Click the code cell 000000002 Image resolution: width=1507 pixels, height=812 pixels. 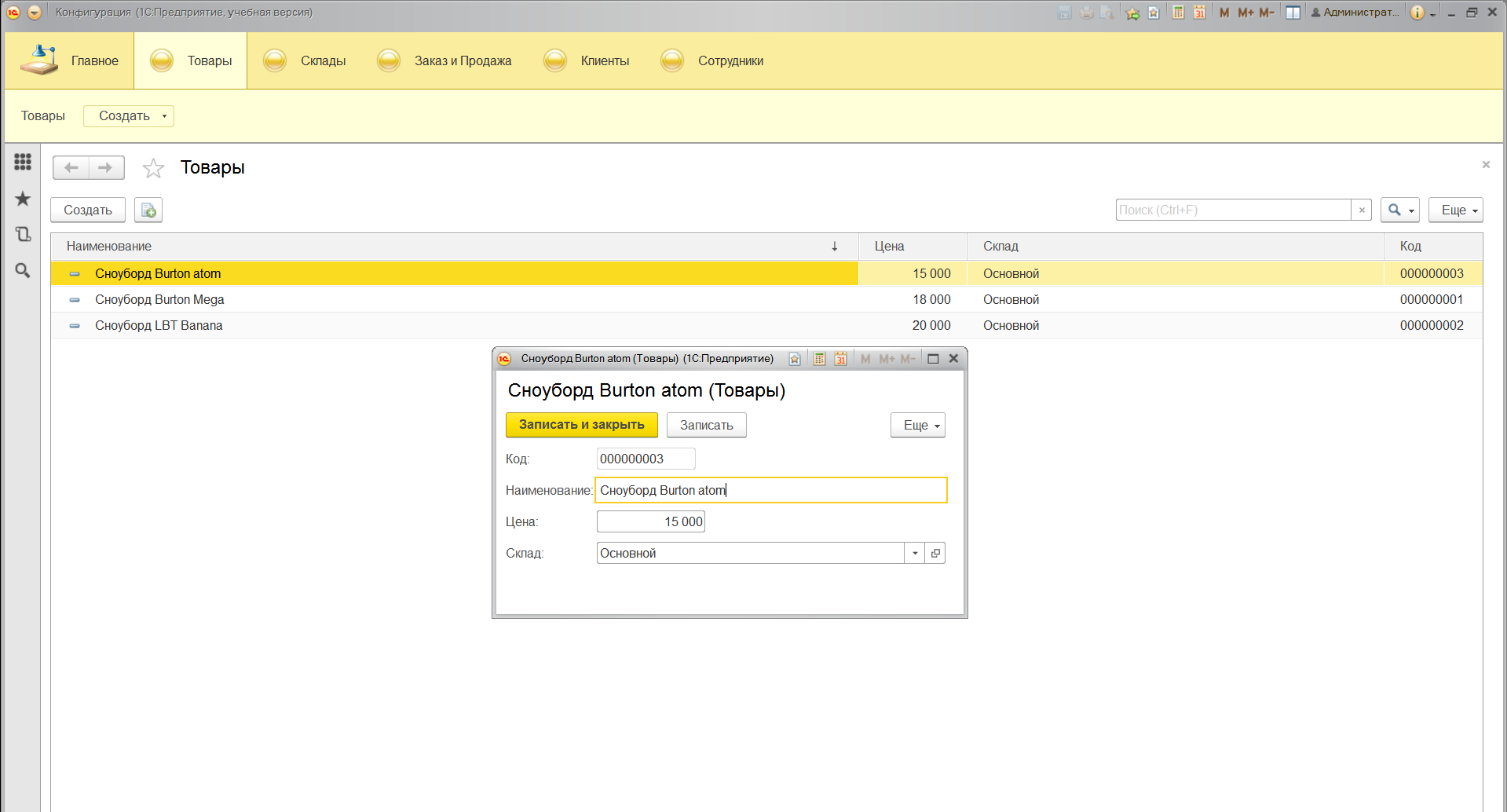click(x=1432, y=325)
